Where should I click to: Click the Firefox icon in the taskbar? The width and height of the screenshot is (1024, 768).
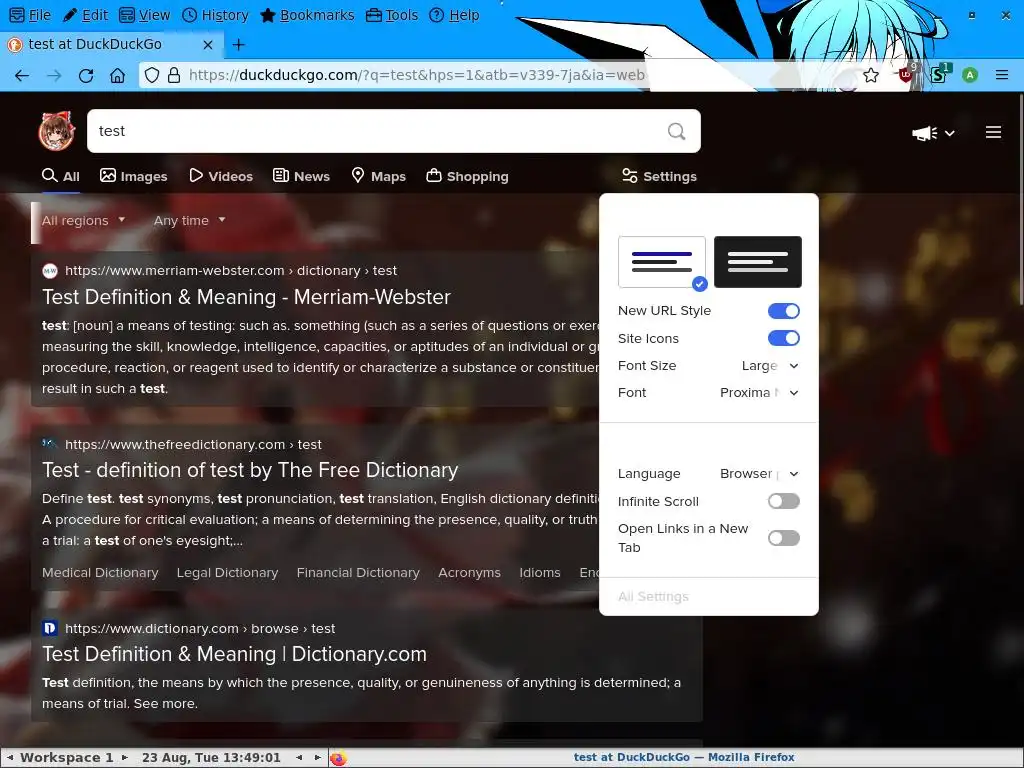pos(338,758)
